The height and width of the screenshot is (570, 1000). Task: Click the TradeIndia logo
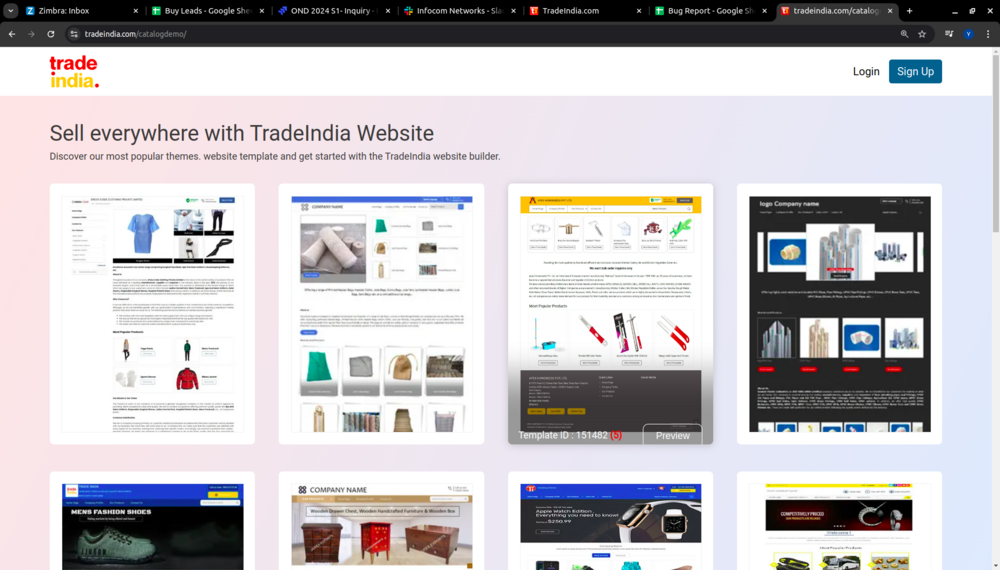coord(74,71)
